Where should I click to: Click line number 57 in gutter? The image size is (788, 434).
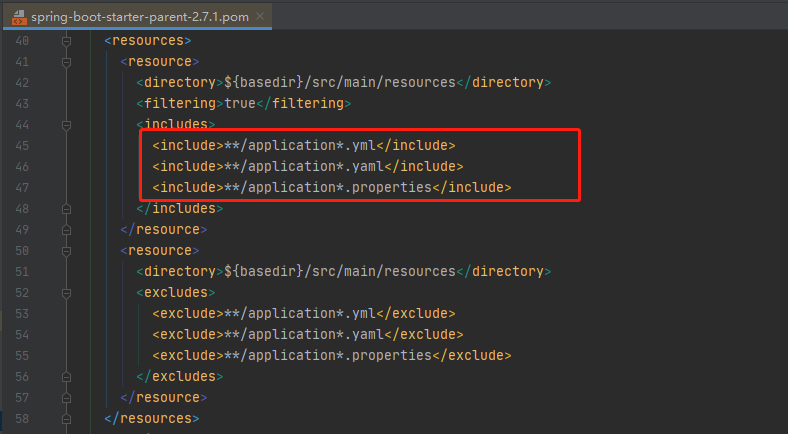click(22, 398)
